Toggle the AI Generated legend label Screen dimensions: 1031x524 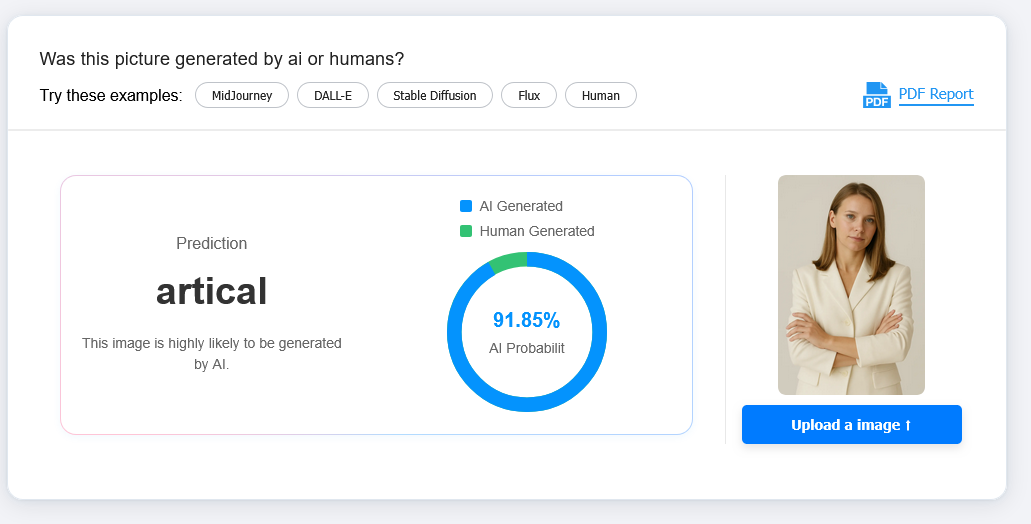coord(520,206)
